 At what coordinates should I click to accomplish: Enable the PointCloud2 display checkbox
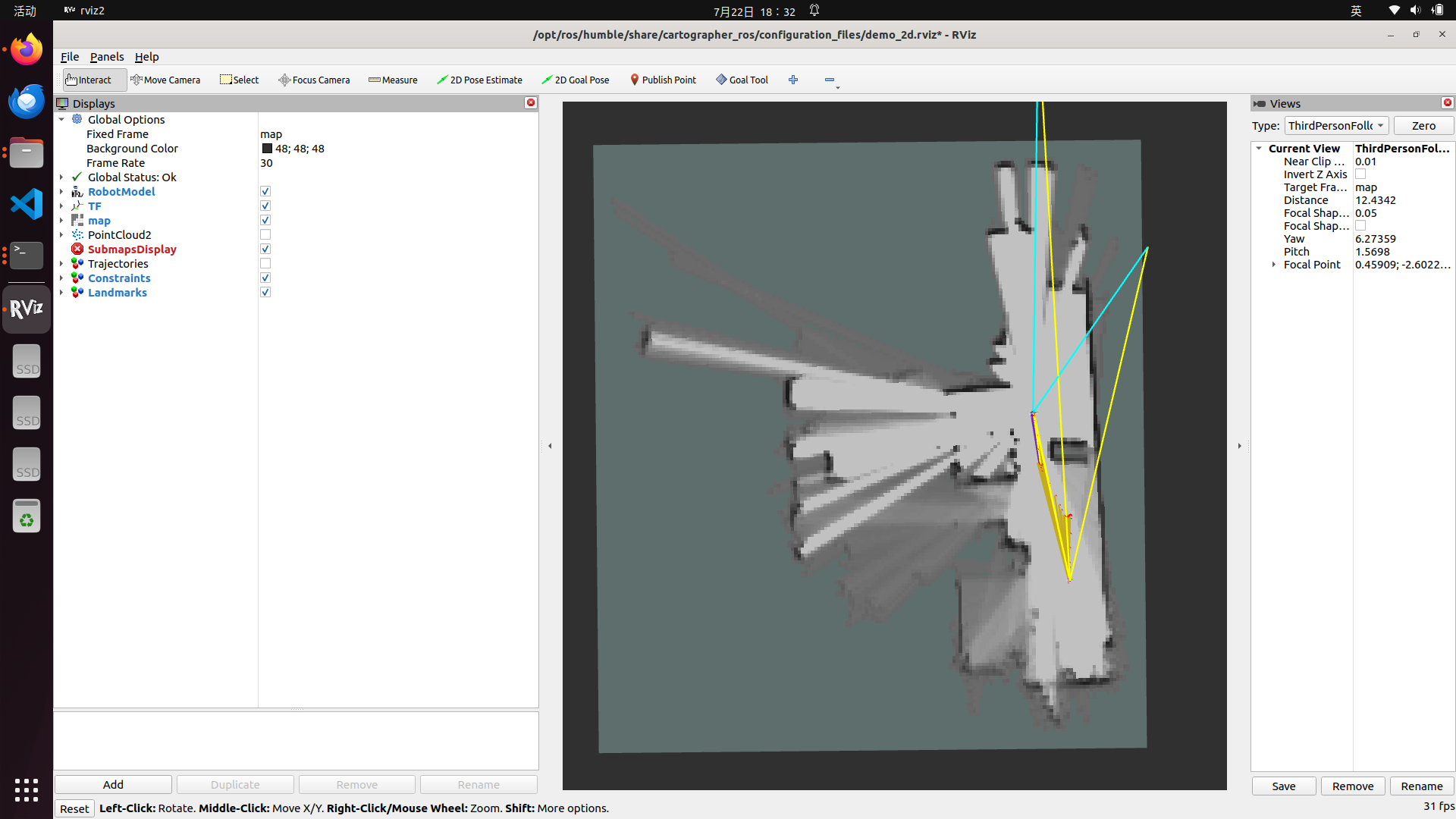pyautogui.click(x=265, y=235)
